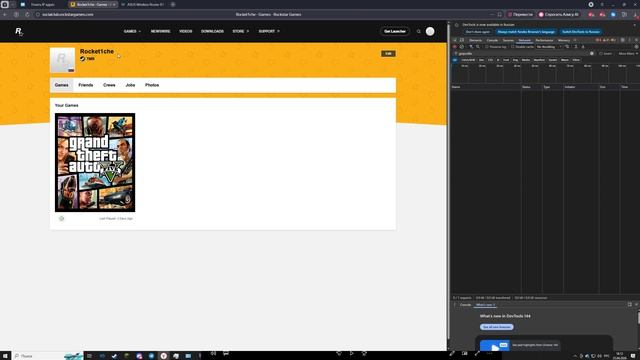Click the DevTools inspect element icon

click(455, 40)
